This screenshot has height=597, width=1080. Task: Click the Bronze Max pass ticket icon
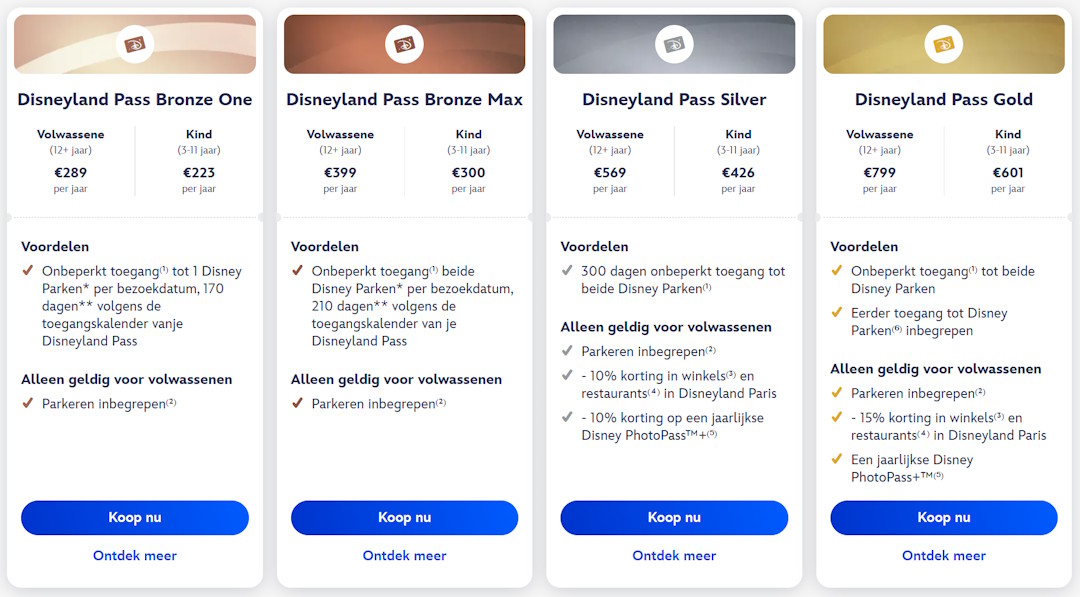point(404,44)
